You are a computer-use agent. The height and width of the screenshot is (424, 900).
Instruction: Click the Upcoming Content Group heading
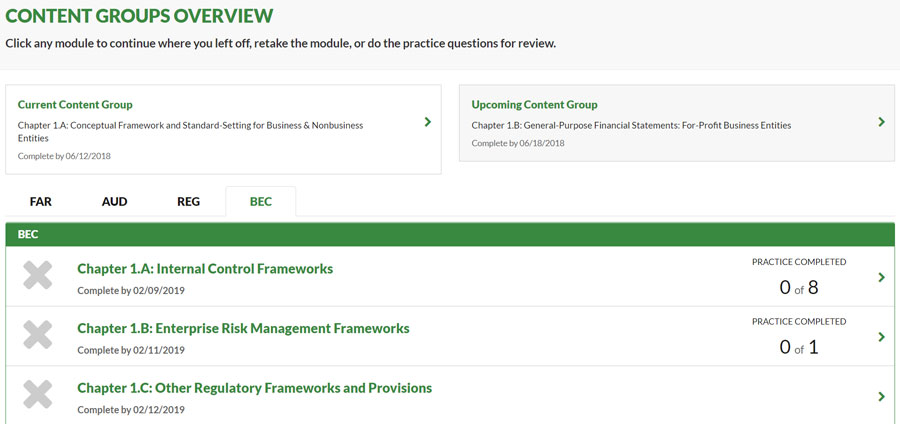click(x=534, y=104)
